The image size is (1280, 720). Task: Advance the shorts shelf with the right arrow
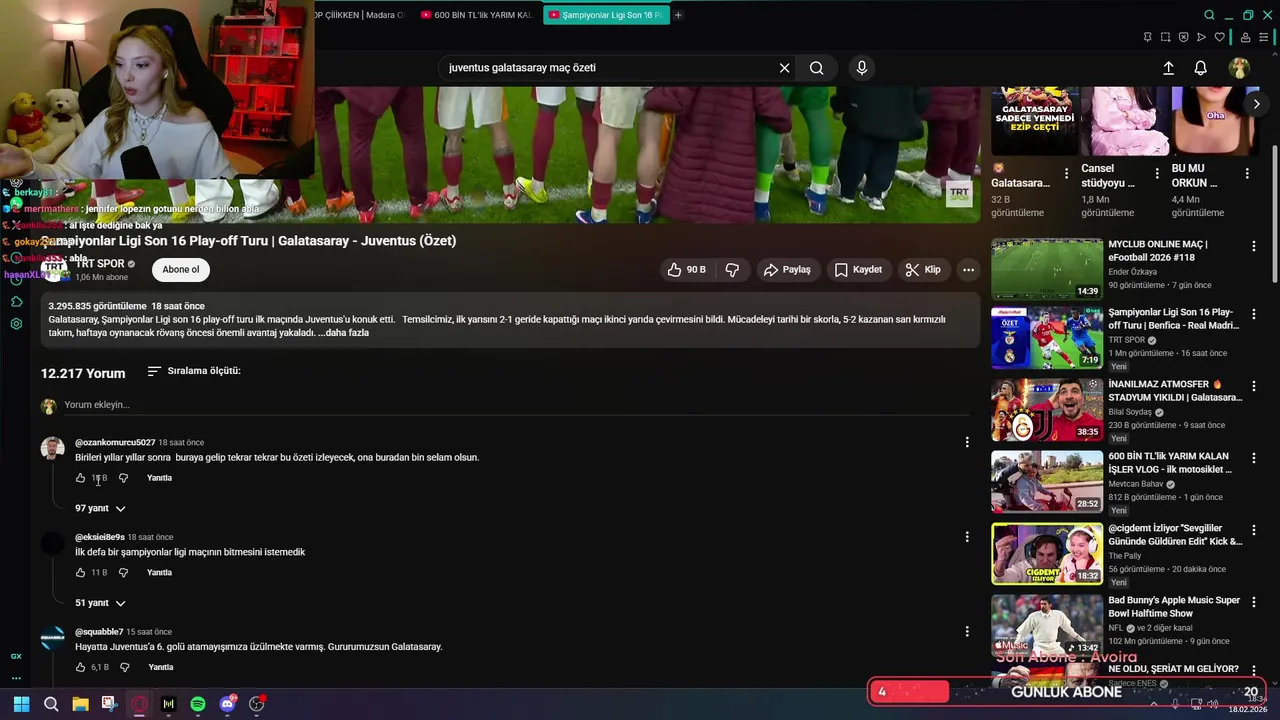(1257, 104)
